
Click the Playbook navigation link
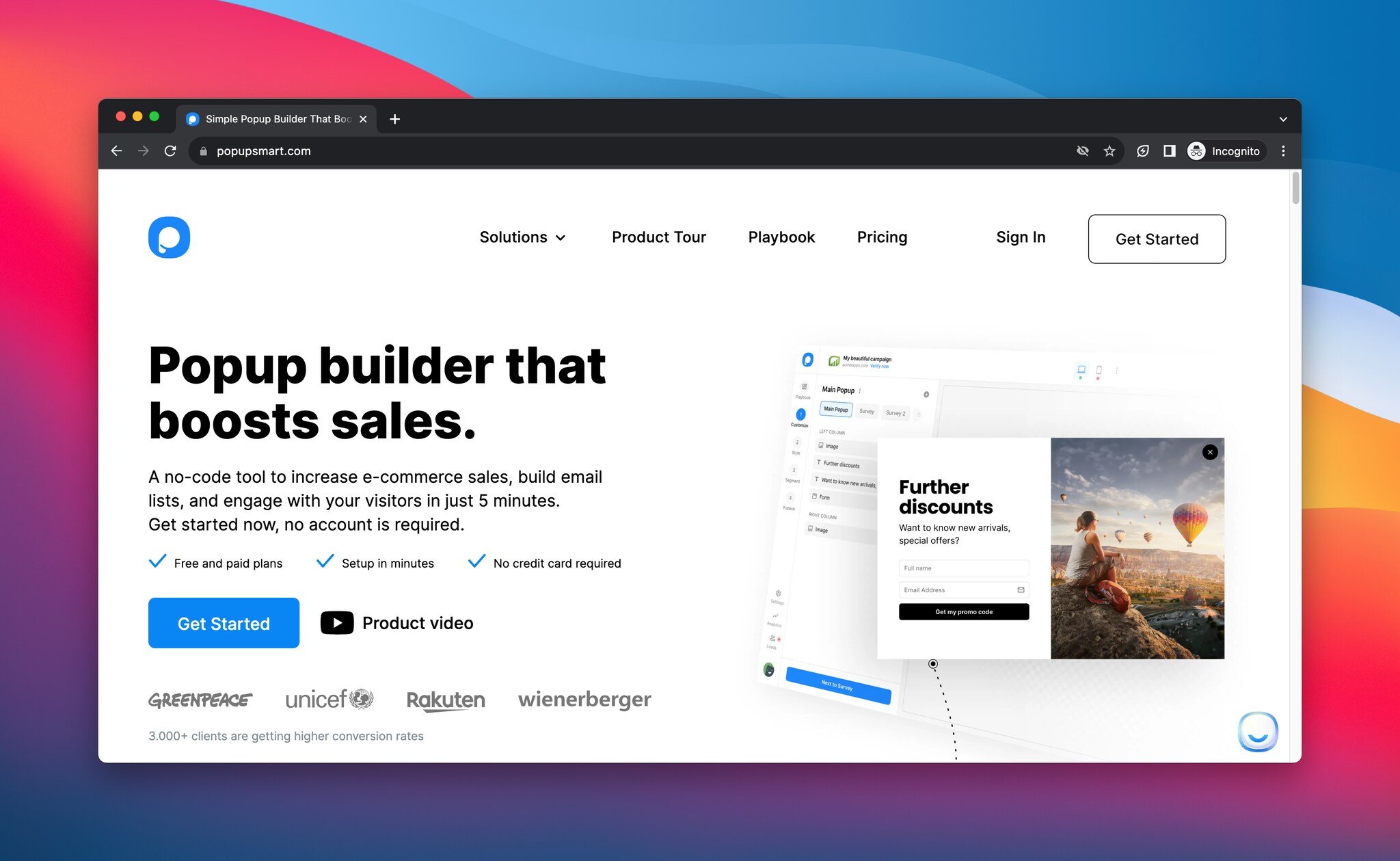[781, 236]
